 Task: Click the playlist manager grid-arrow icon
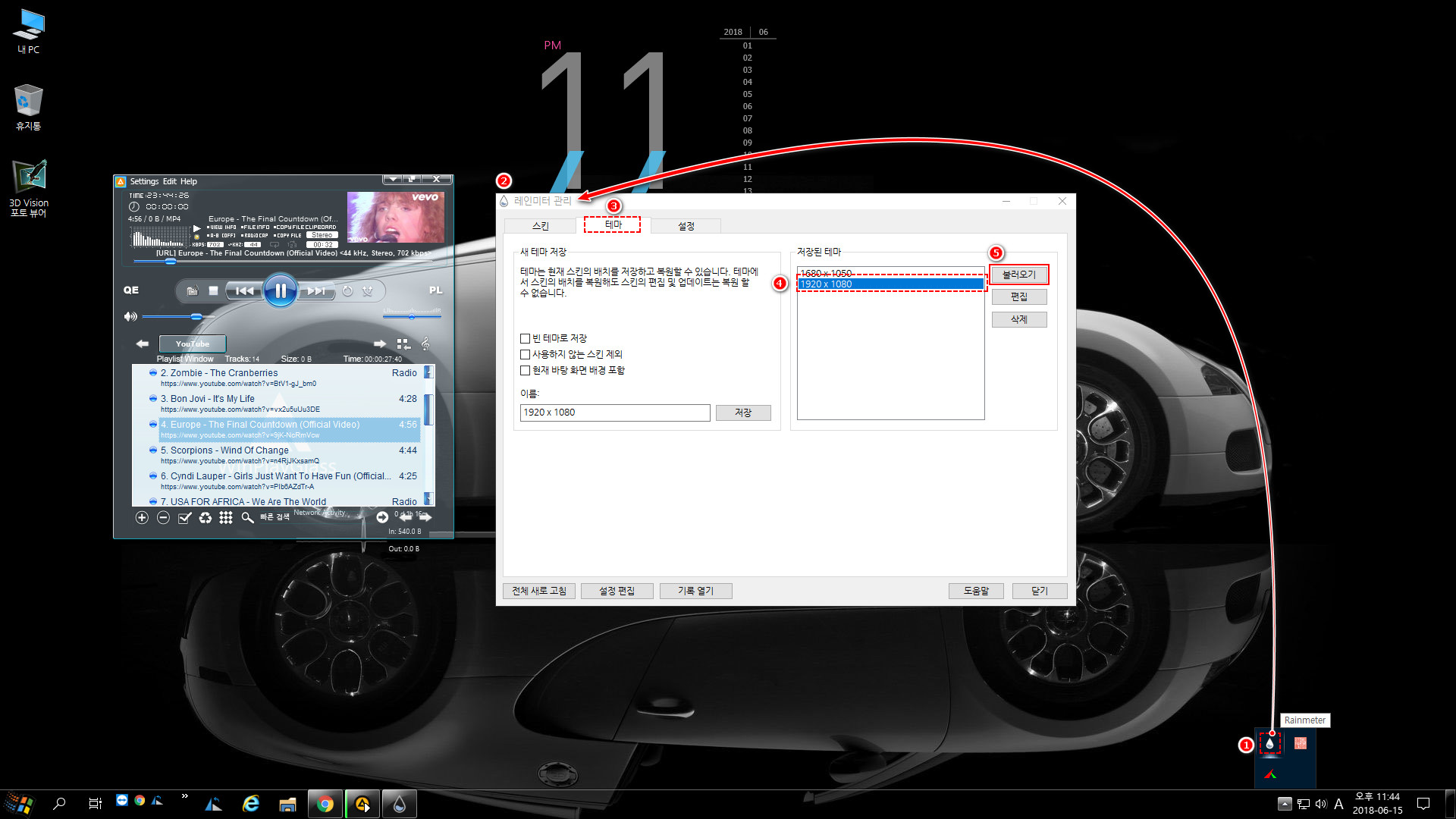tap(403, 344)
